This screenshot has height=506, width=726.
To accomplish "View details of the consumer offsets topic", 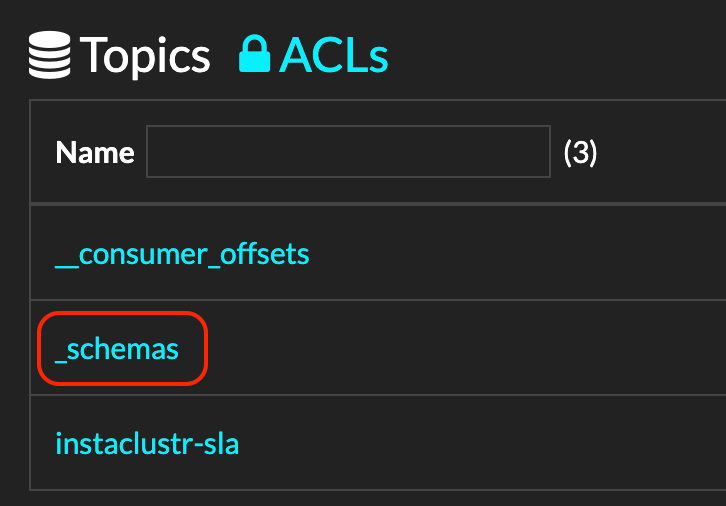I will pyautogui.click(x=182, y=255).
